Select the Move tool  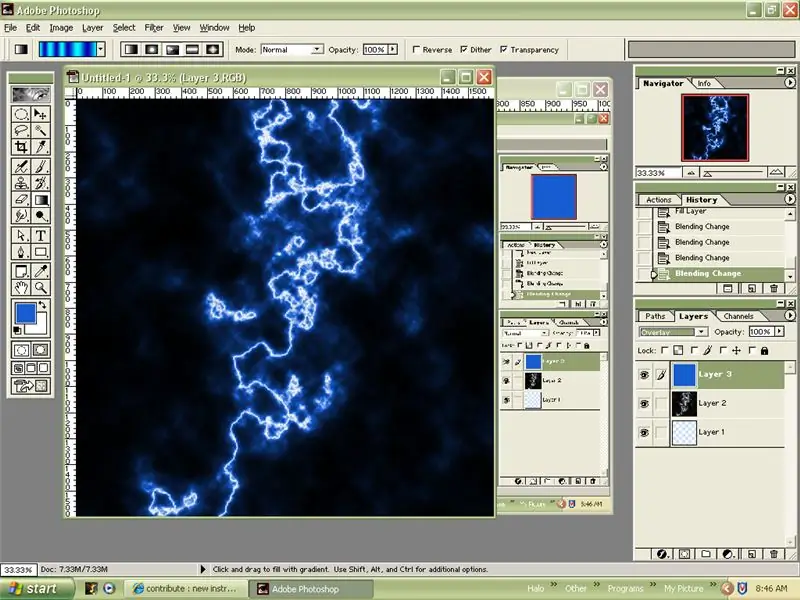41,114
